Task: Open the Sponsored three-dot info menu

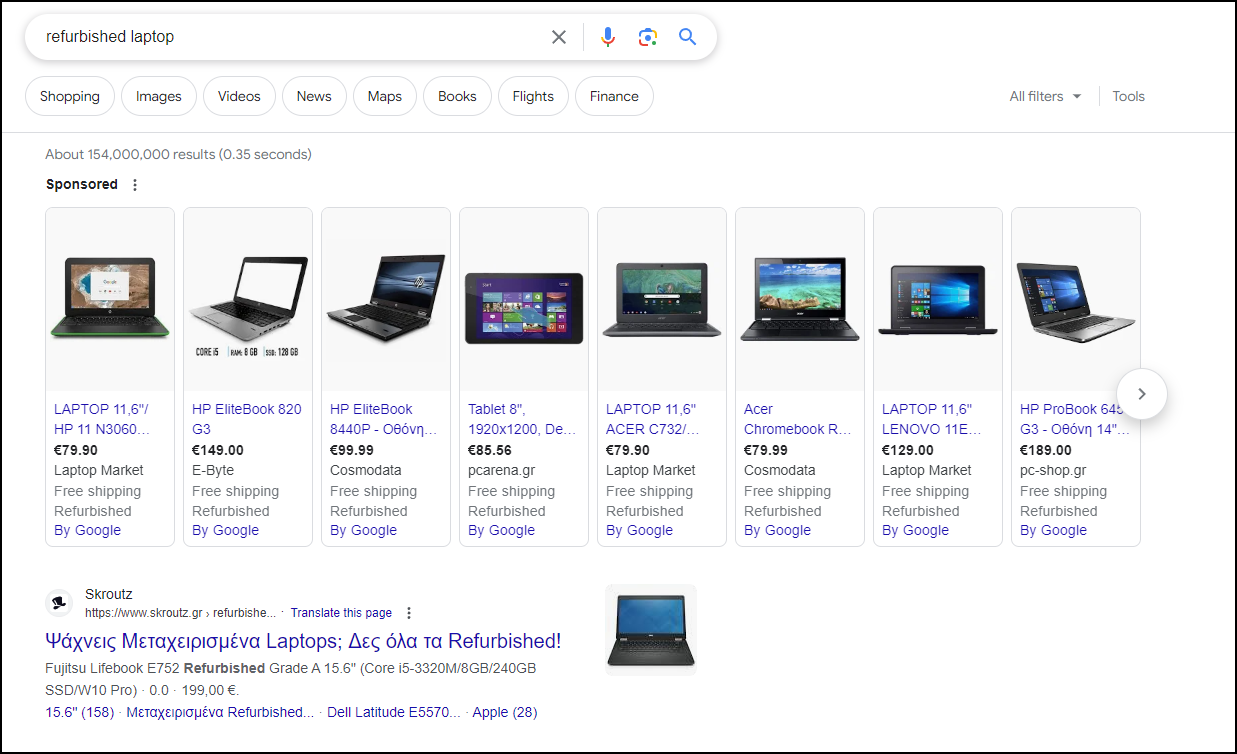Action: 135,185
